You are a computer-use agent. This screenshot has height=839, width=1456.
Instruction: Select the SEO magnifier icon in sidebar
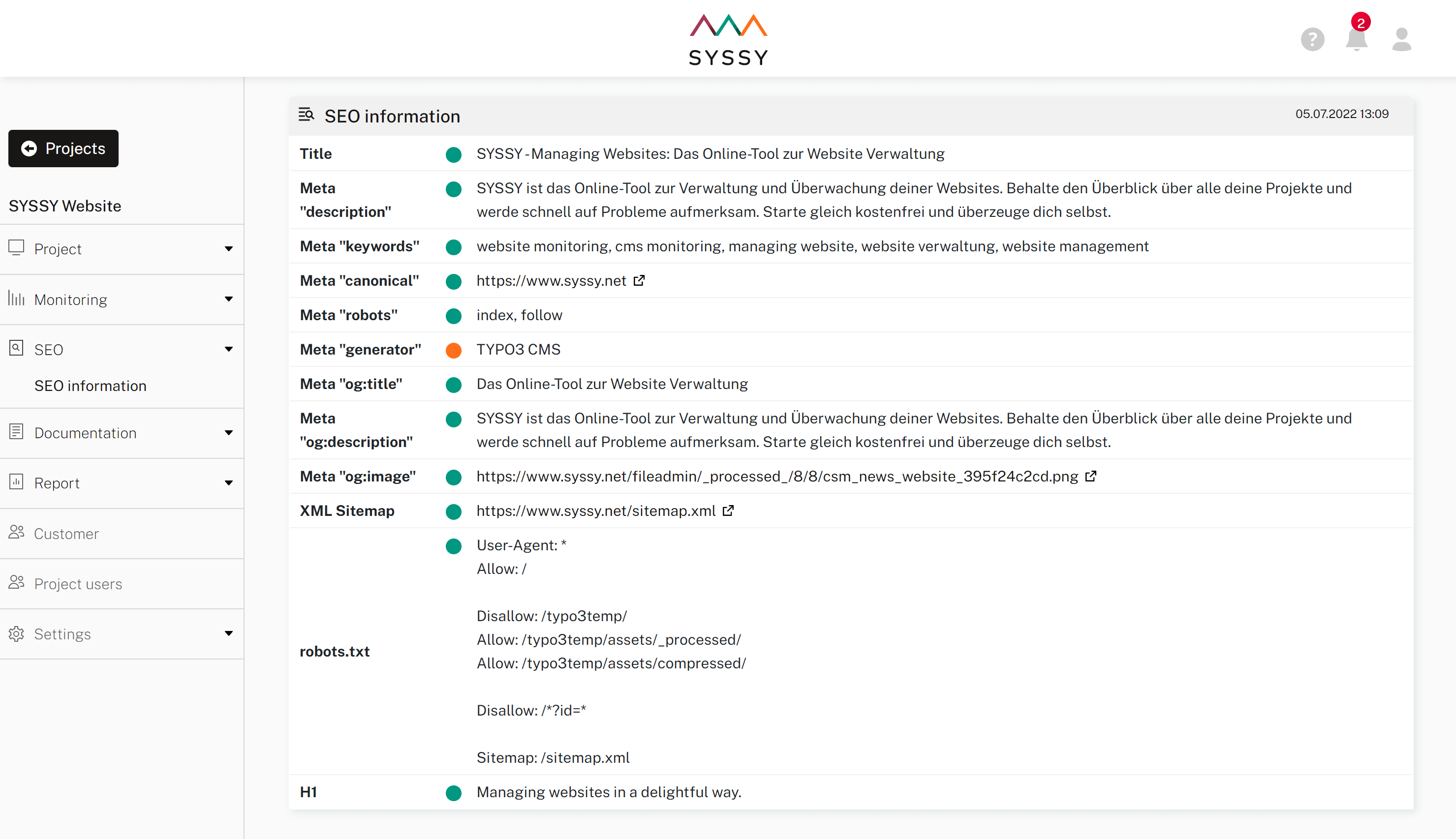coord(16,349)
